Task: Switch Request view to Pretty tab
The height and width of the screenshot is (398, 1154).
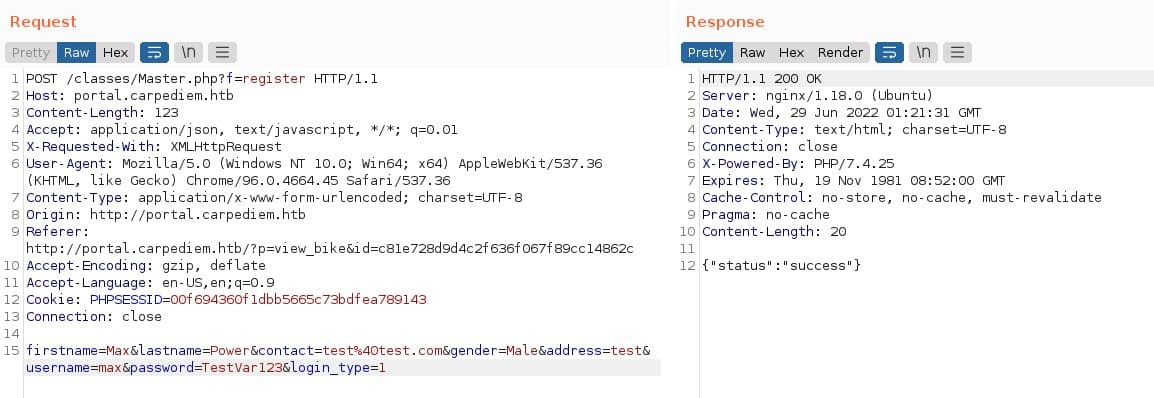Action: pos(31,52)
